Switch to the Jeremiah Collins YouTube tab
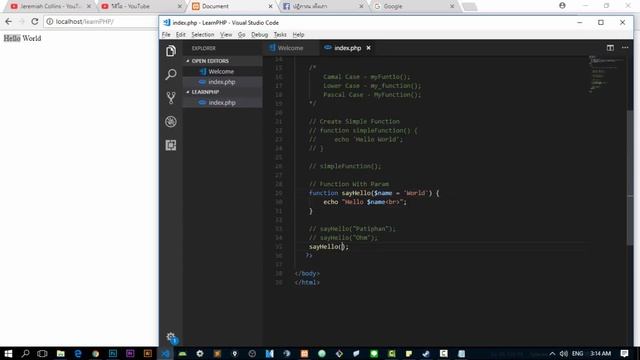The width and height of the screenshot is (640, 360). pos(50,6)
